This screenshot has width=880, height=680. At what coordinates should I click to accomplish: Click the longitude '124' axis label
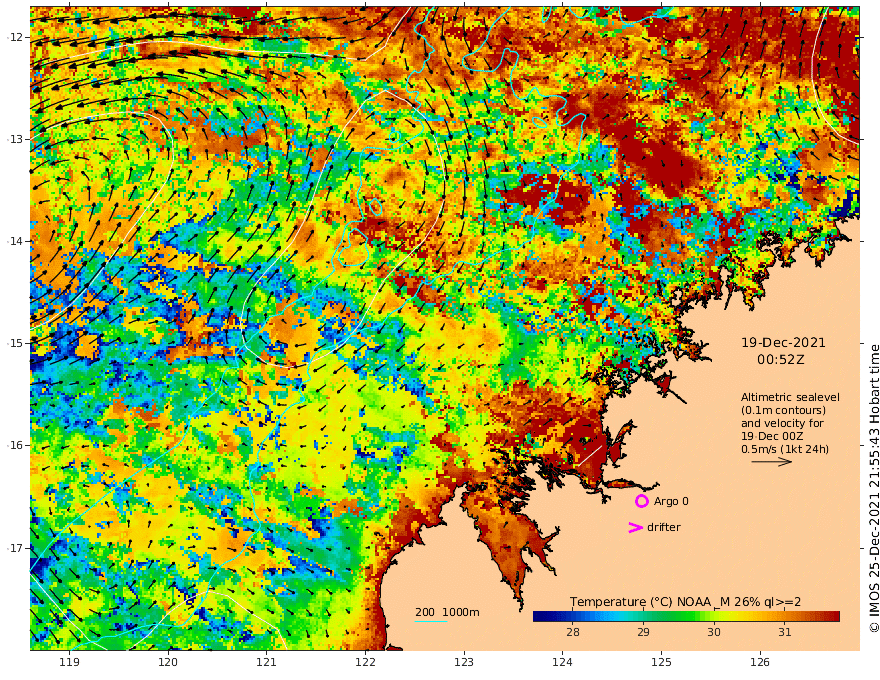tap(562, 662)
